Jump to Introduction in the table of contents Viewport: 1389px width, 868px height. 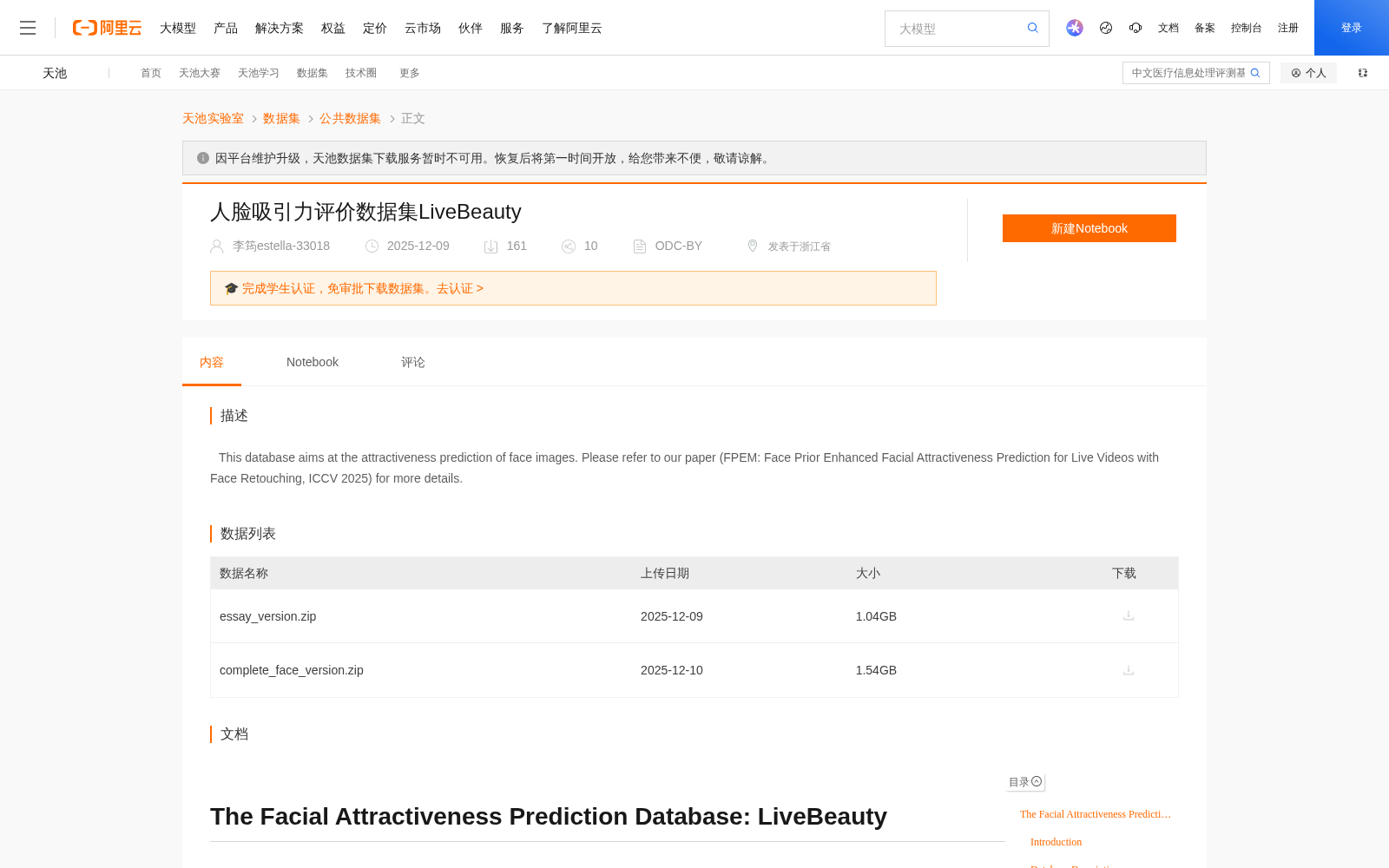[1056, 842]
